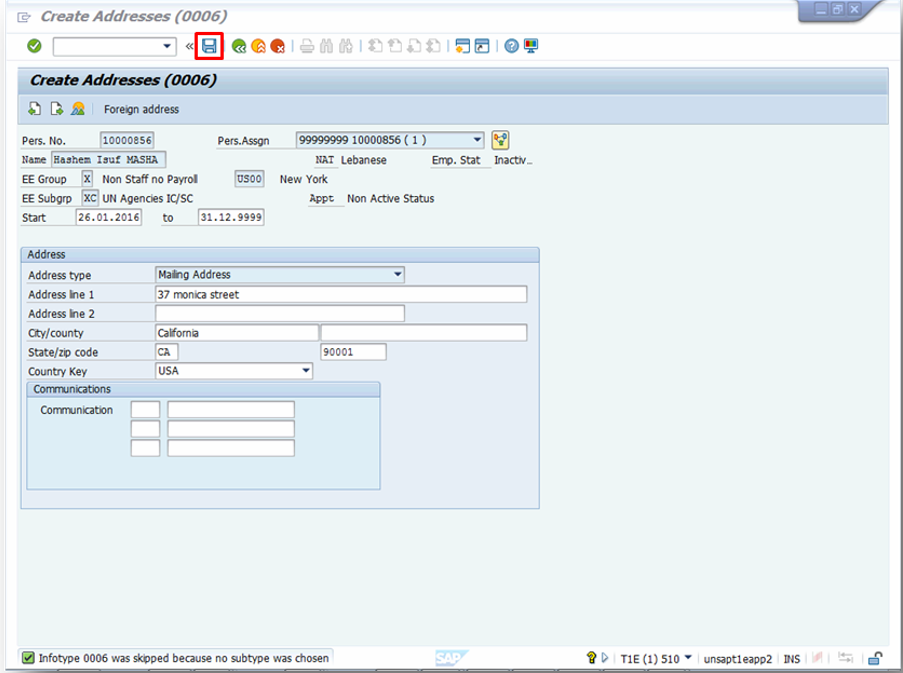Click the personnel assignment details icon
This screenshot has width=903, height=673.
(x=500, y=140)
